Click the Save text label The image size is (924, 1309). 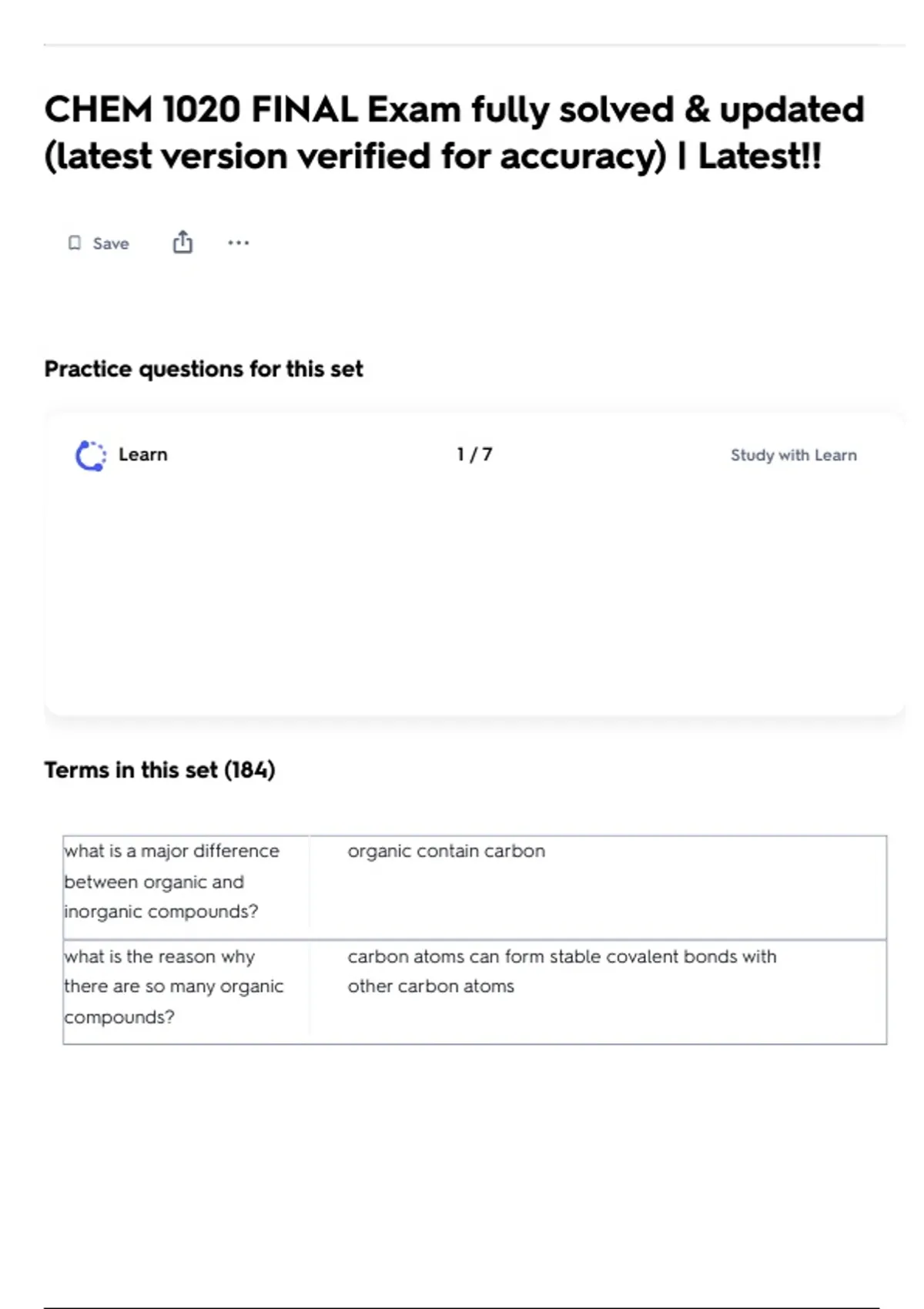point(111,243)
